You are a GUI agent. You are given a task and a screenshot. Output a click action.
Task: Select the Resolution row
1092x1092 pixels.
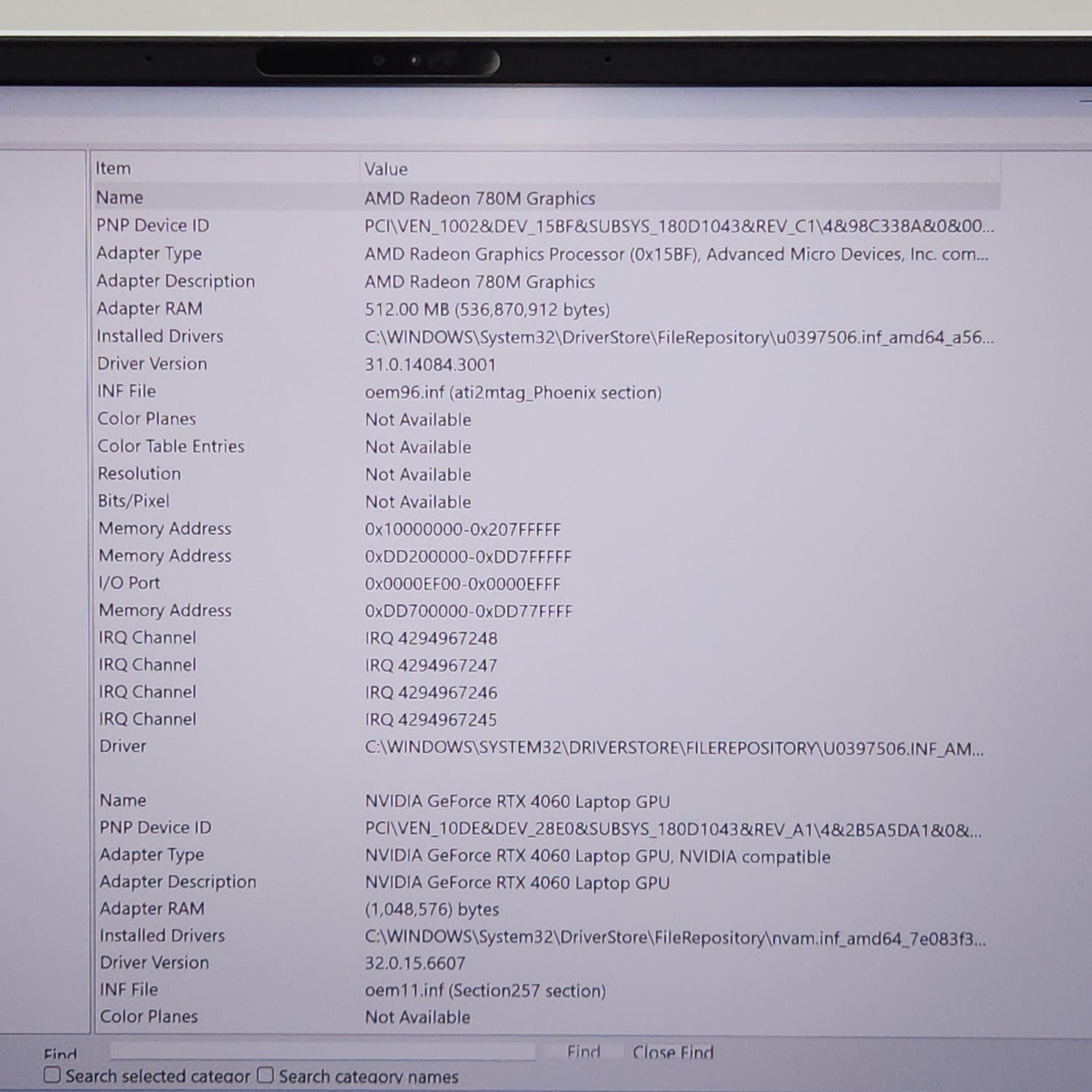tap(418, 475)
